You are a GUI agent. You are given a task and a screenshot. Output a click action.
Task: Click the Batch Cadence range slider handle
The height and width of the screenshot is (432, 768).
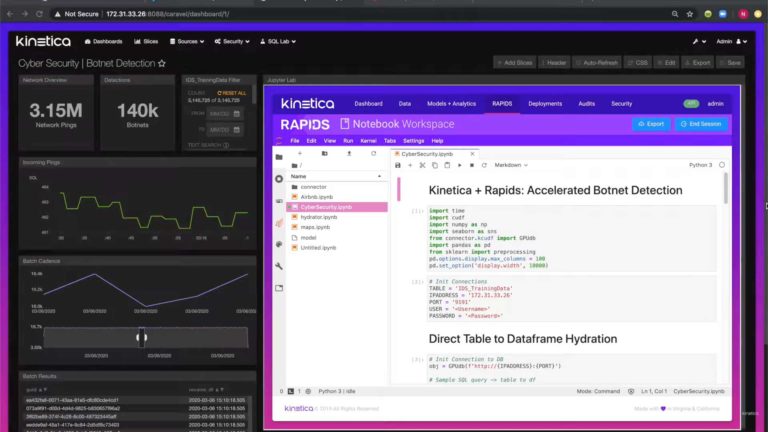click(x=141, y=338)
